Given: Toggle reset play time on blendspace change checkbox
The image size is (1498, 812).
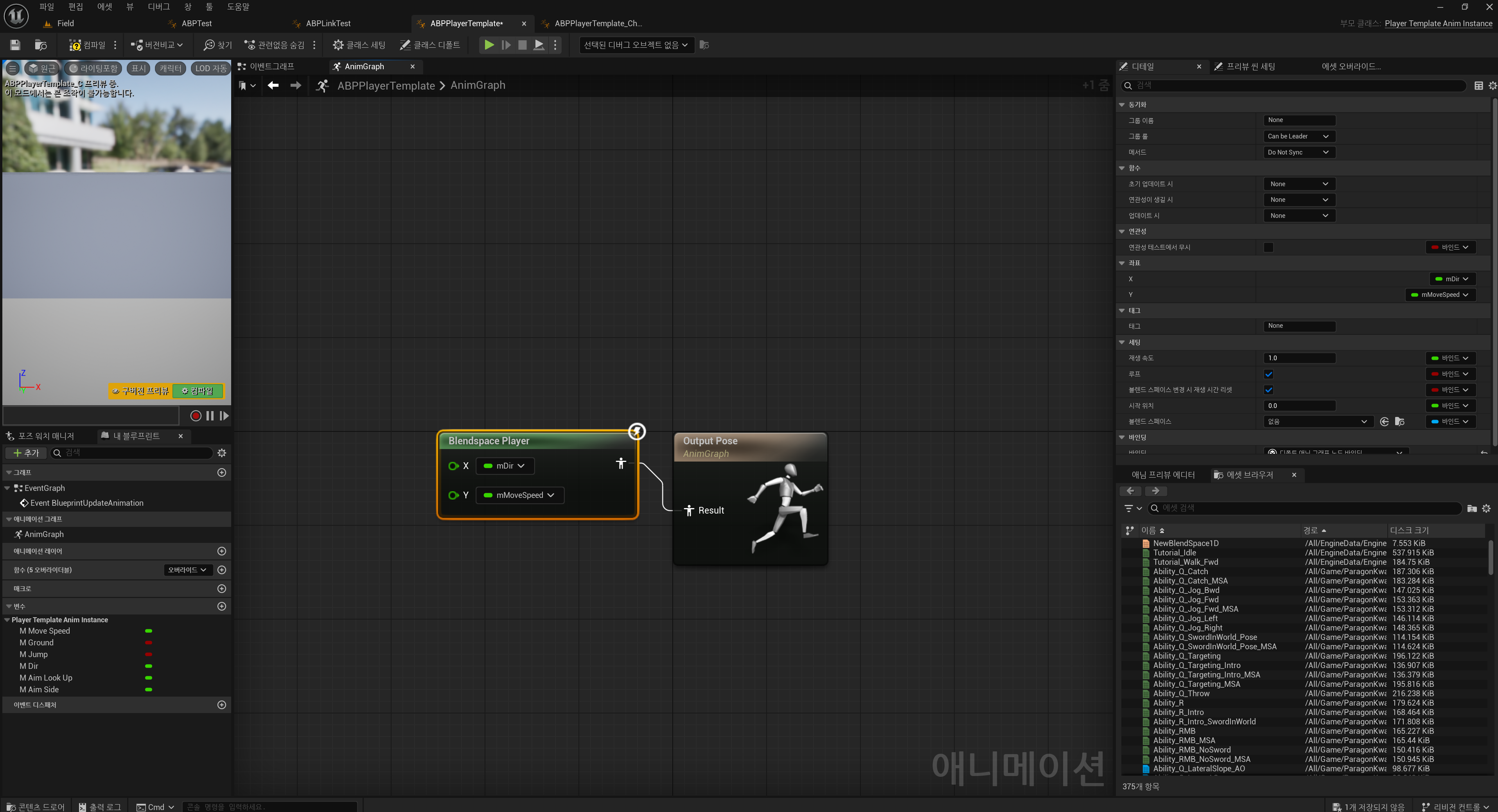Looking at the screenshot, I should [x=1268, y=390].
